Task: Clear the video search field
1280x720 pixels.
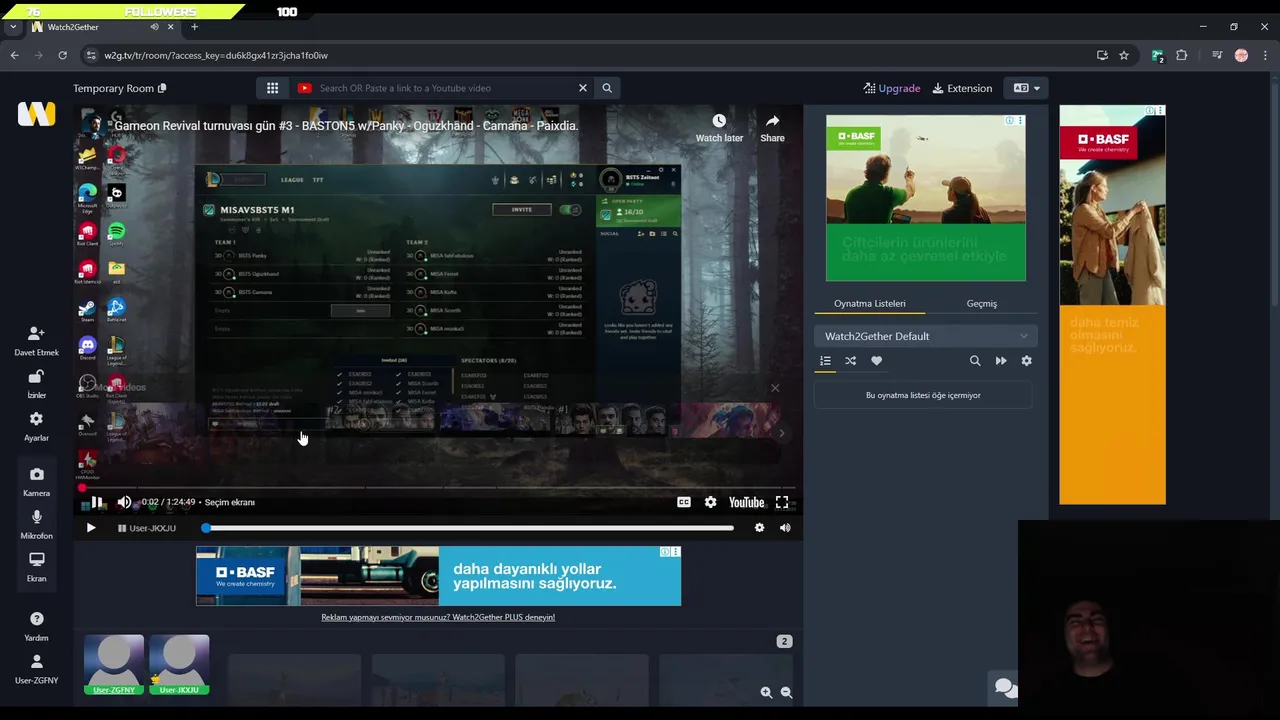Action: 583,88
